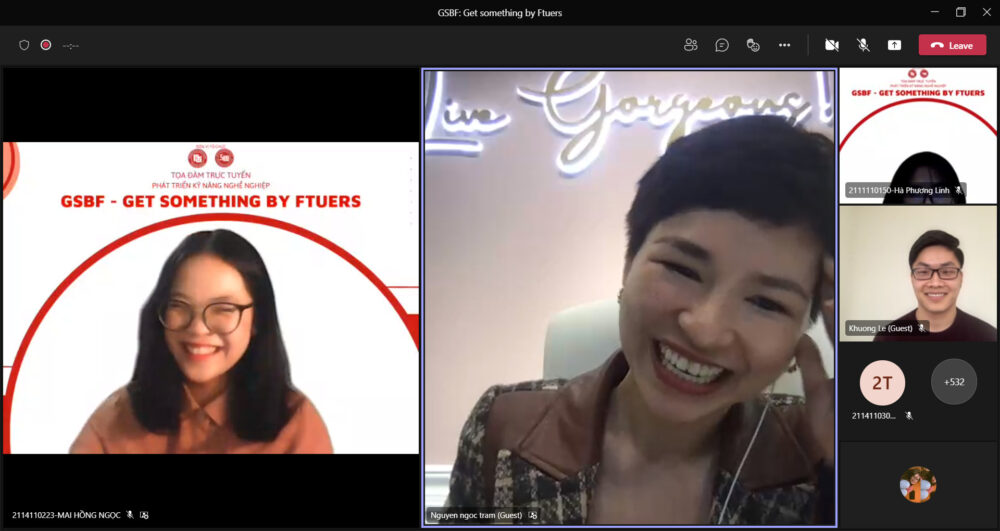Screen dimensions: 1000x531
Task: Click the red recording indicator
Action: pos(46,45)
